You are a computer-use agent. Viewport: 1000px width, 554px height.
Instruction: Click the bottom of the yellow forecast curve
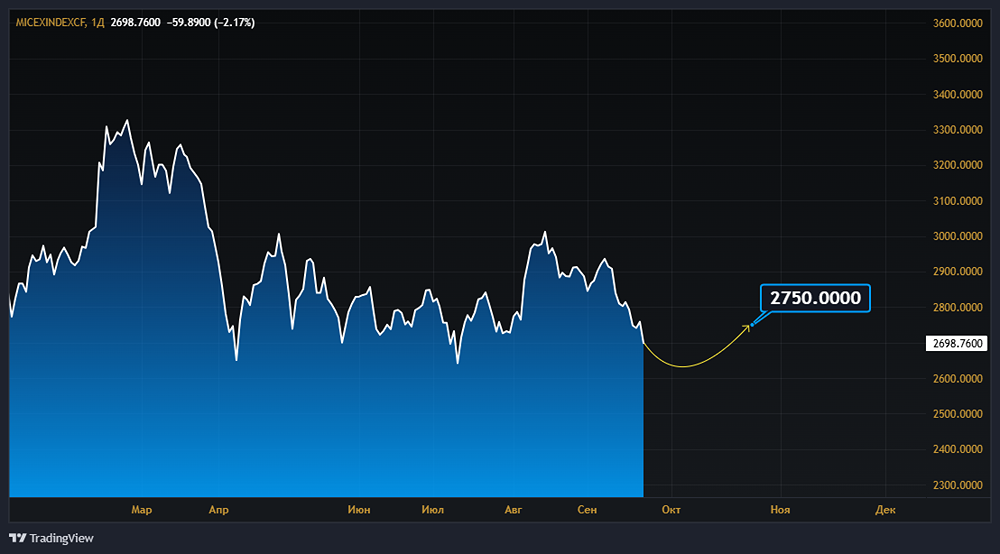(681, 366)
